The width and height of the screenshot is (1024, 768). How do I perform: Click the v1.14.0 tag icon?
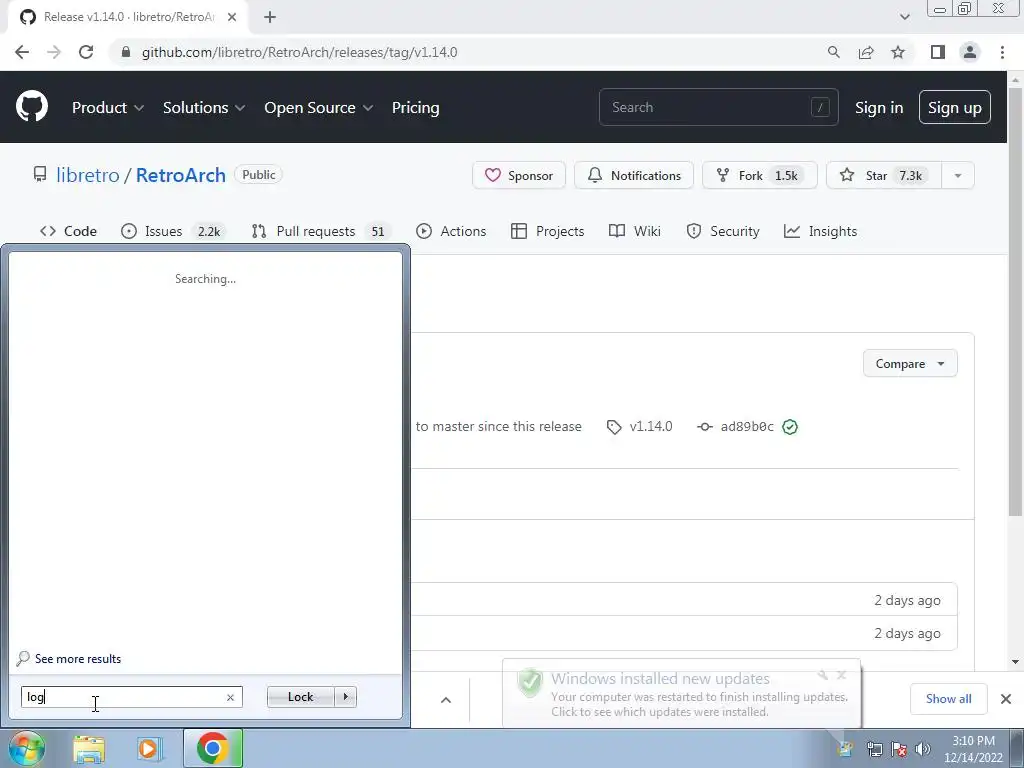click(x=614, y=427)
